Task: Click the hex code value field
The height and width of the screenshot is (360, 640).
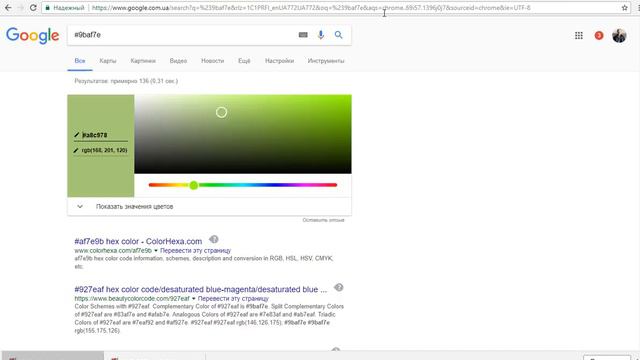Action: point(104,135)
